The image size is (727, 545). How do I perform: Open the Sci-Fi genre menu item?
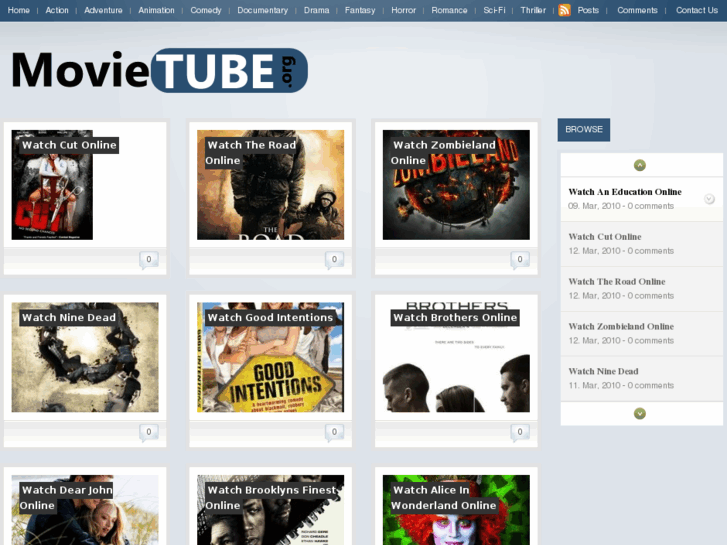coord(494,10)
